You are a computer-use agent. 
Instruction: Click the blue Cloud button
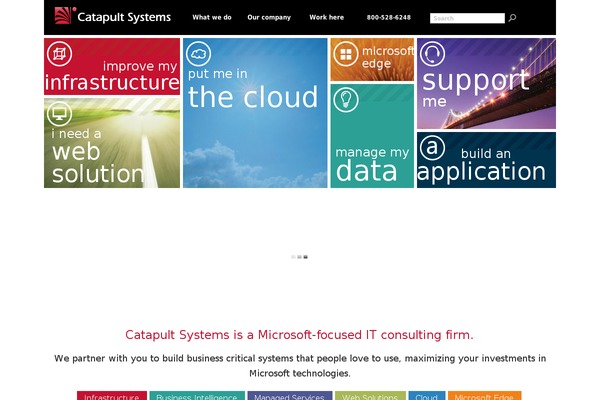pyautogui.click(x=427, y=396)
